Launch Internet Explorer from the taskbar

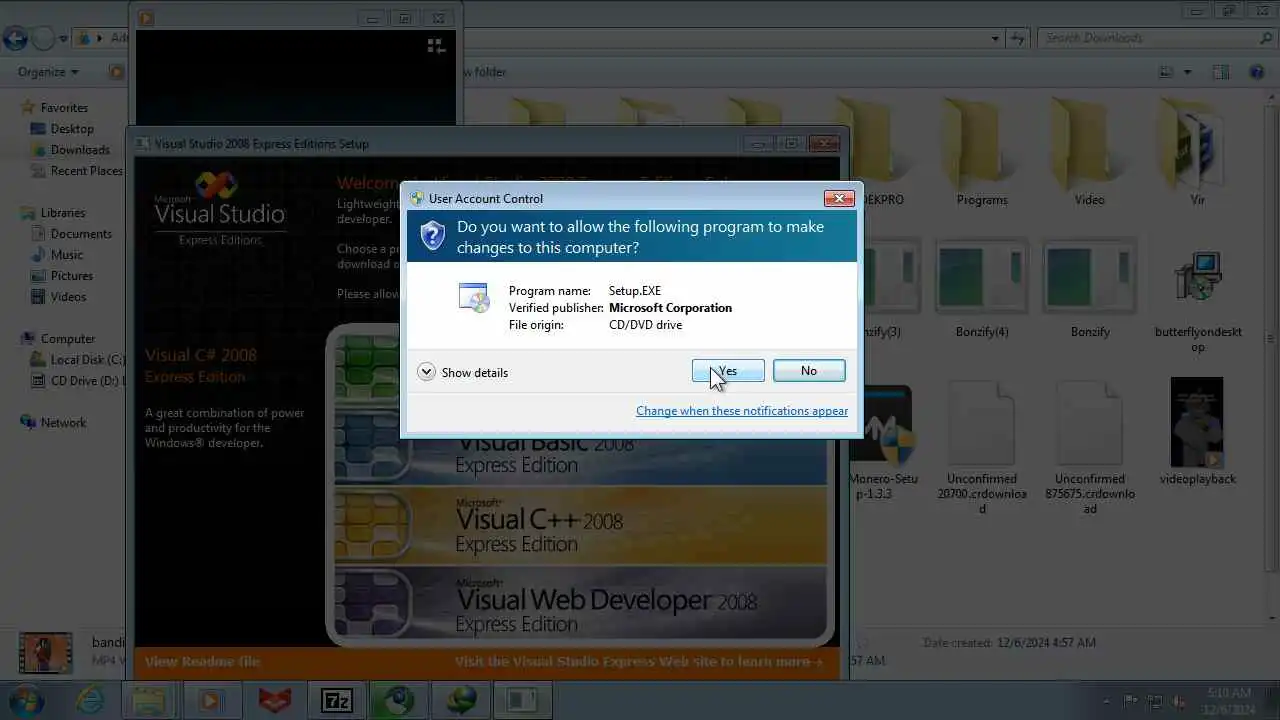pos(90,699)
